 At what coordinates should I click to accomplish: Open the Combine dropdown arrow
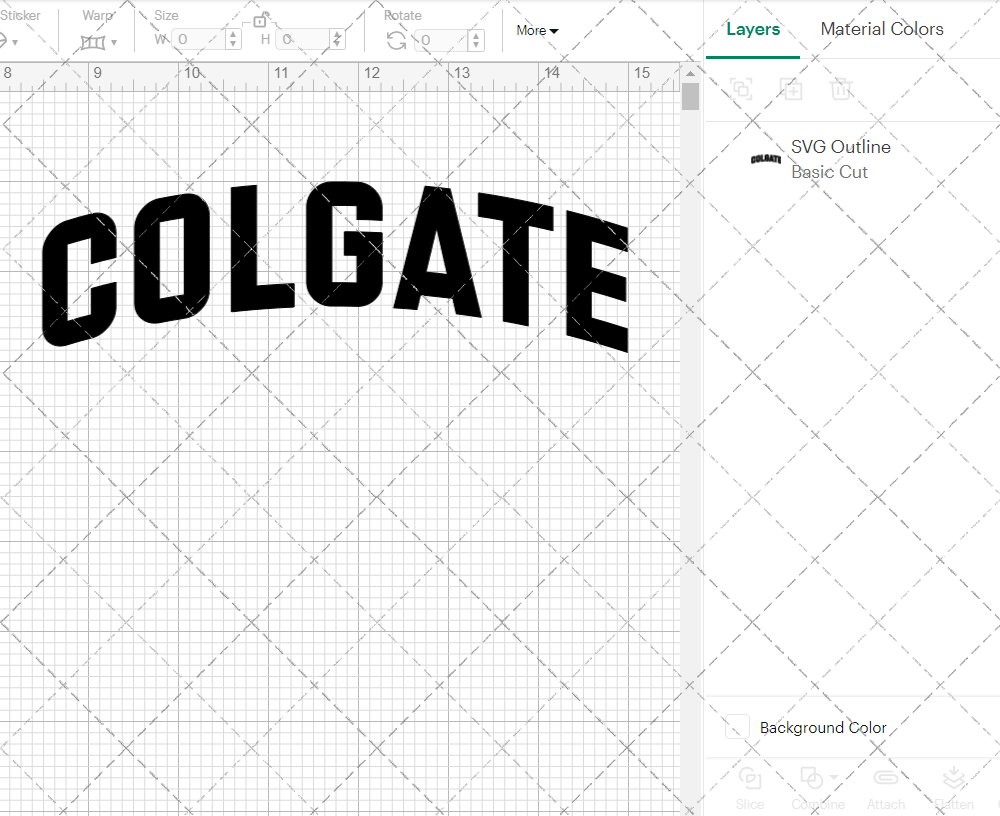click(833, 778)
